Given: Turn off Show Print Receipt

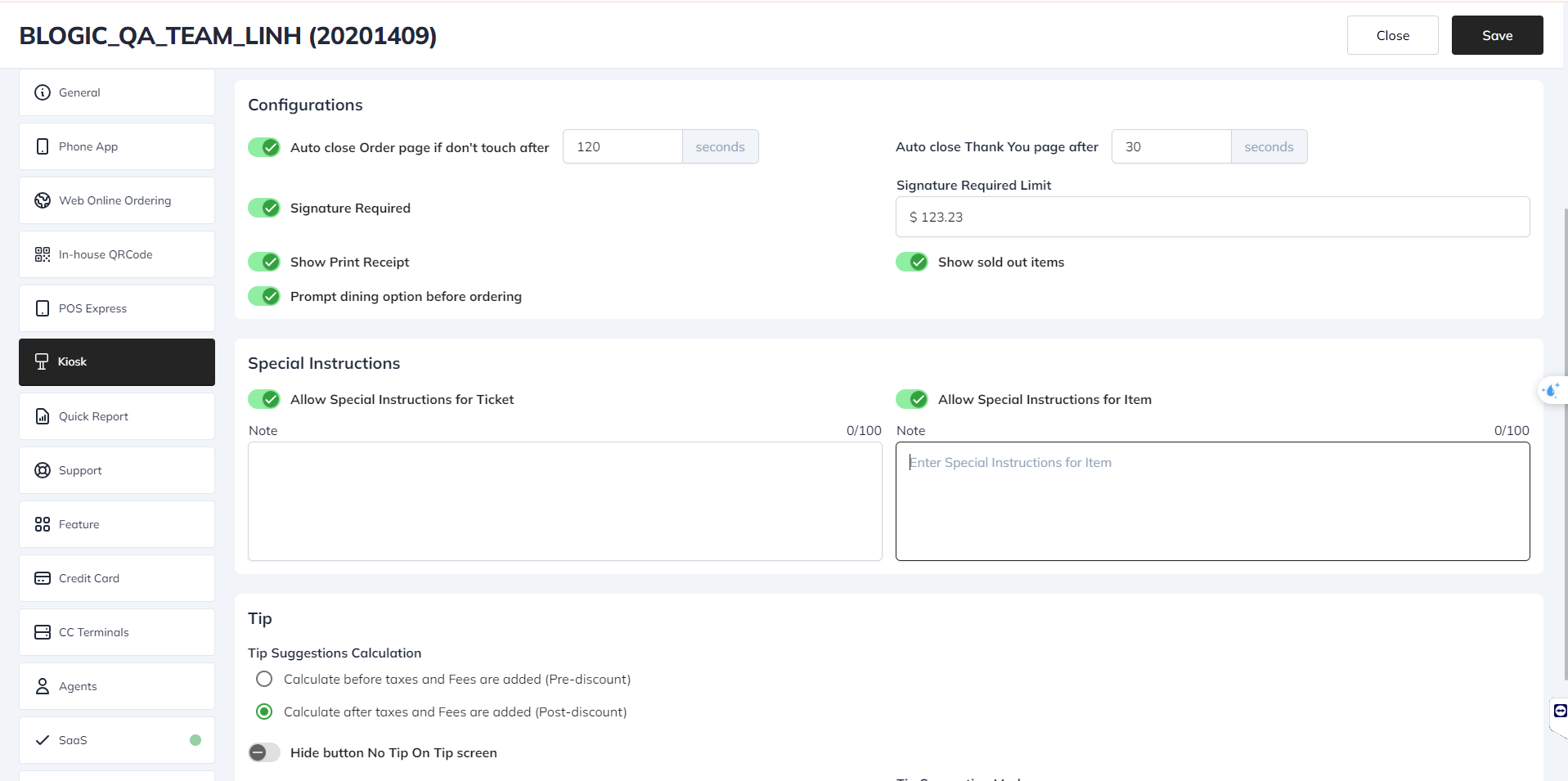Looking at the screenshot, I should (264, 262).
